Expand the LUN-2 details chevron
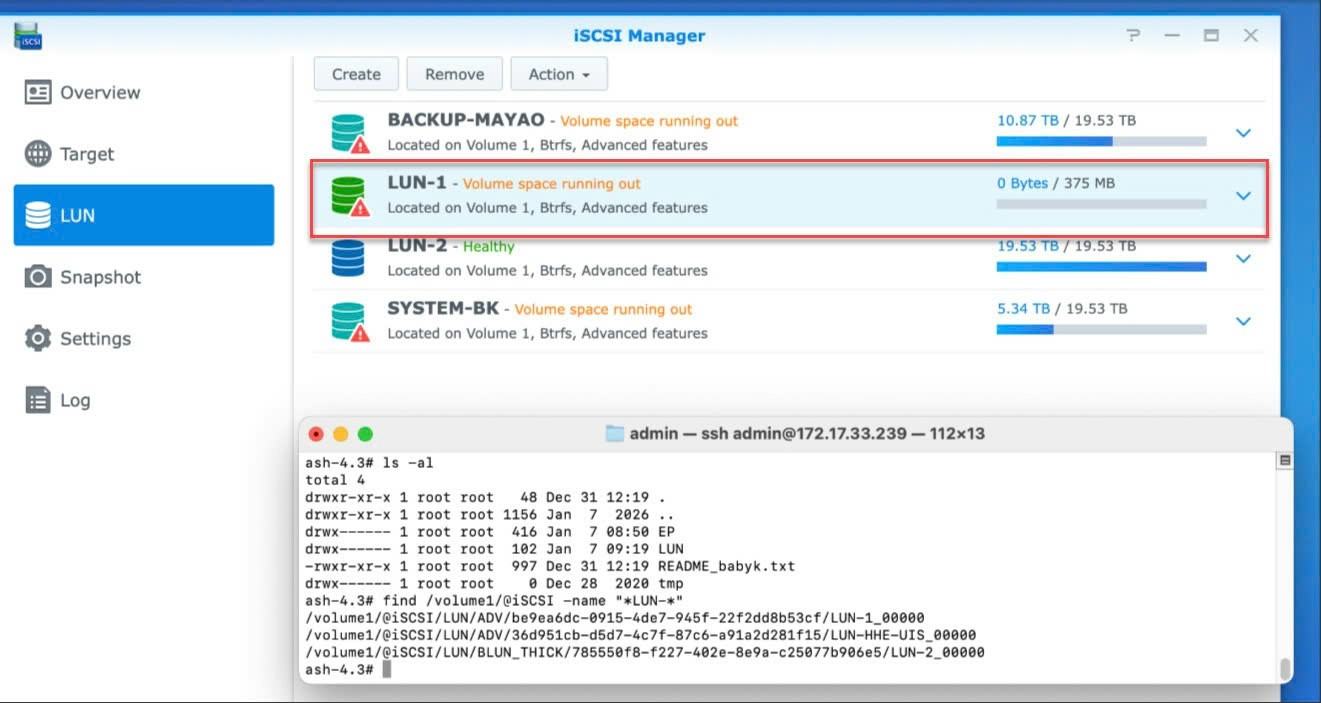Image resolution: width=1321 pixels, height=703 pixels. pyautogui.click(x=1243, y=259)
